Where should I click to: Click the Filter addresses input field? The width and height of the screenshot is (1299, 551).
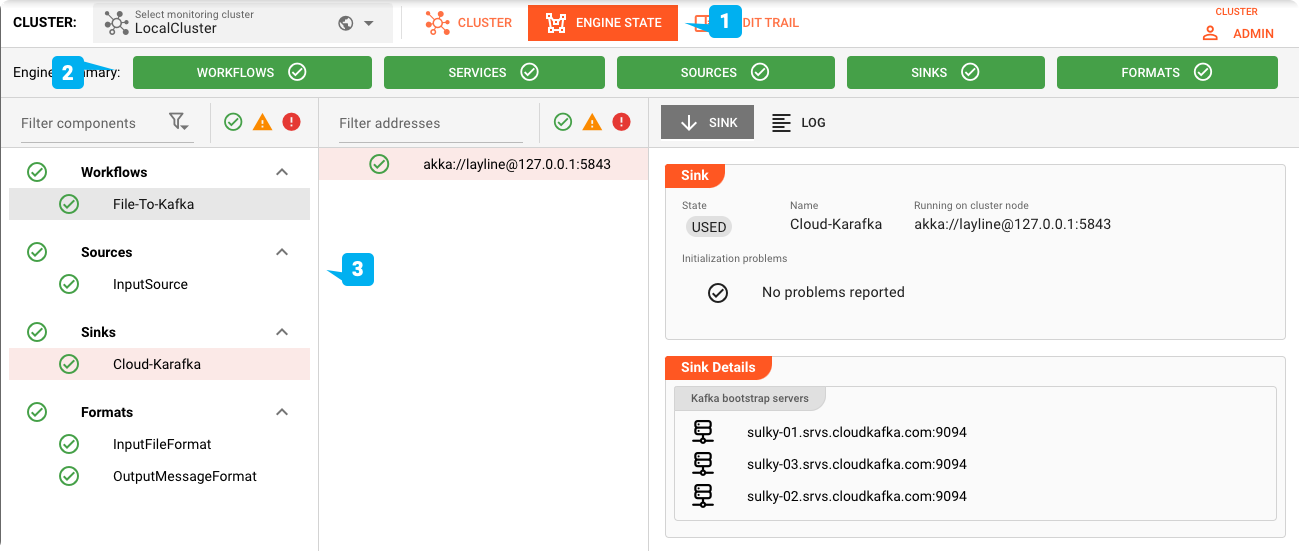430,123
